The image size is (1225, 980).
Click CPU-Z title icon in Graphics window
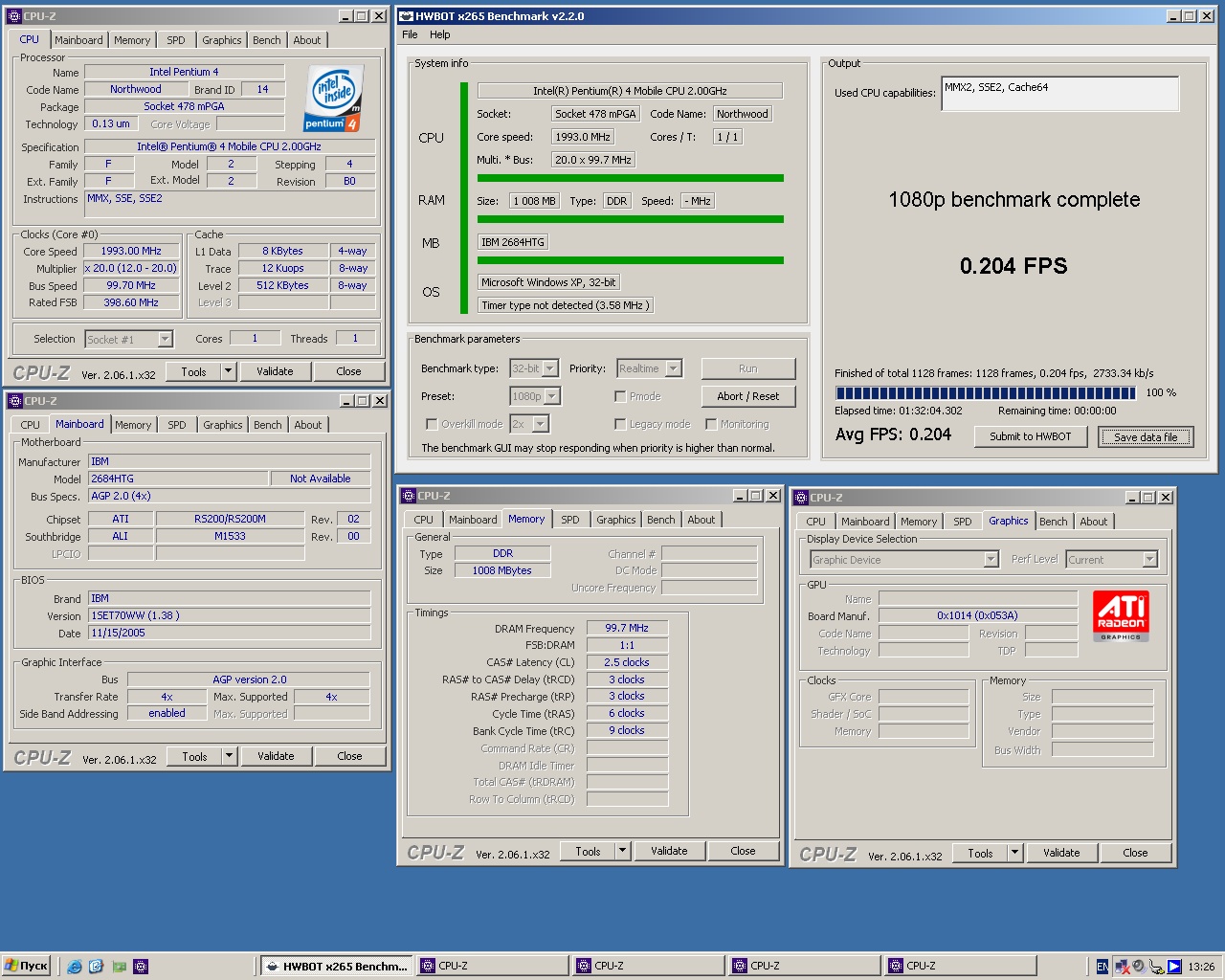tap(801, 498)
